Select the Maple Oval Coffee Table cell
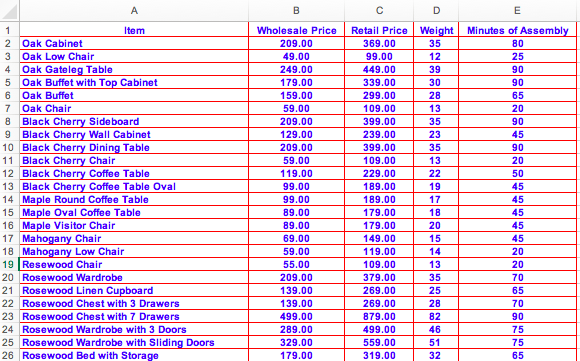This screenshot has width=580, height=361. coord(134,212)
